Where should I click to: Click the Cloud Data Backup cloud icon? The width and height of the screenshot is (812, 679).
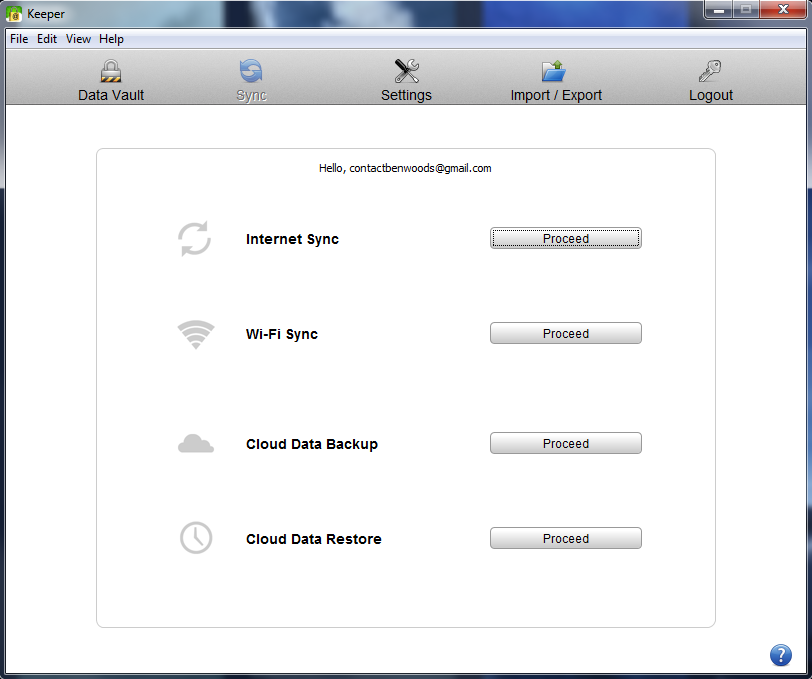tap(196, 444)
